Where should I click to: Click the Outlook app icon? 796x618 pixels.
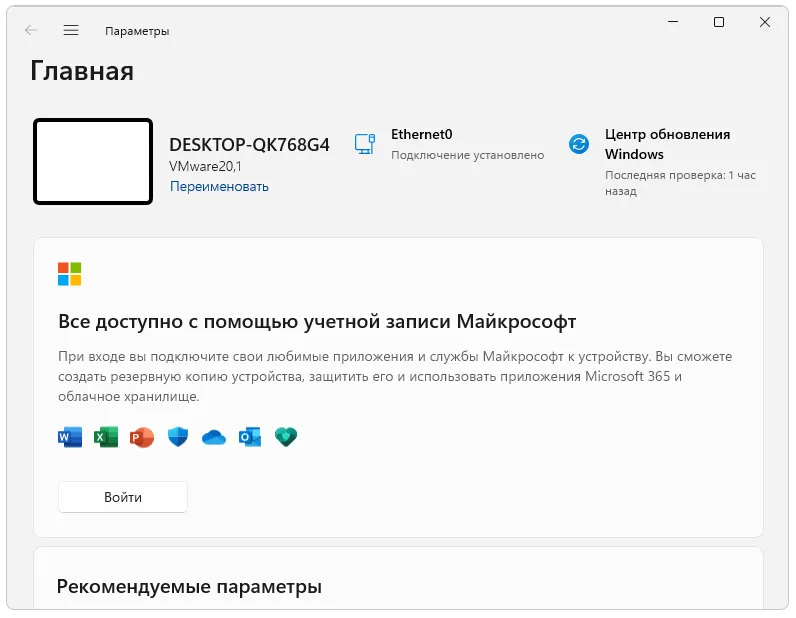(x=250, y=437)
